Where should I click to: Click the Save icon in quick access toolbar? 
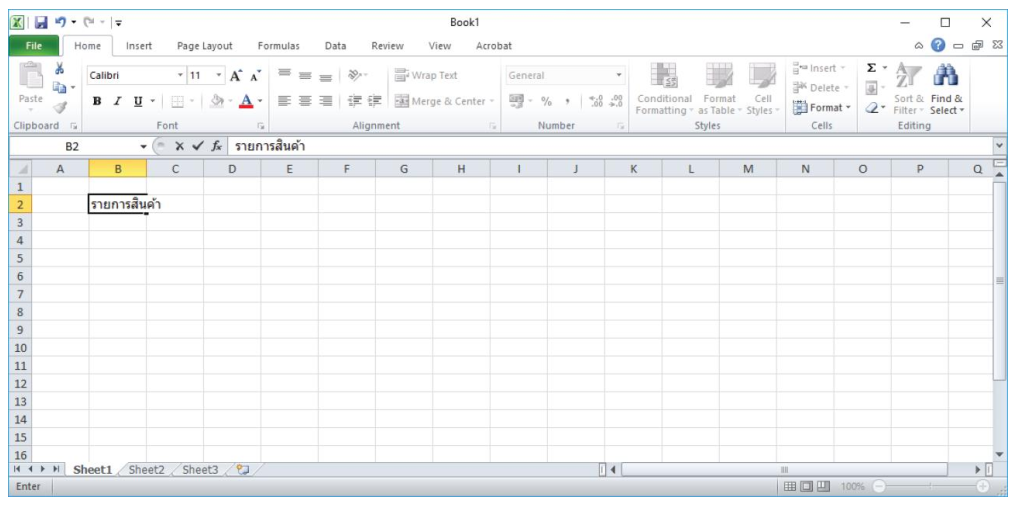tap(41, 22)
